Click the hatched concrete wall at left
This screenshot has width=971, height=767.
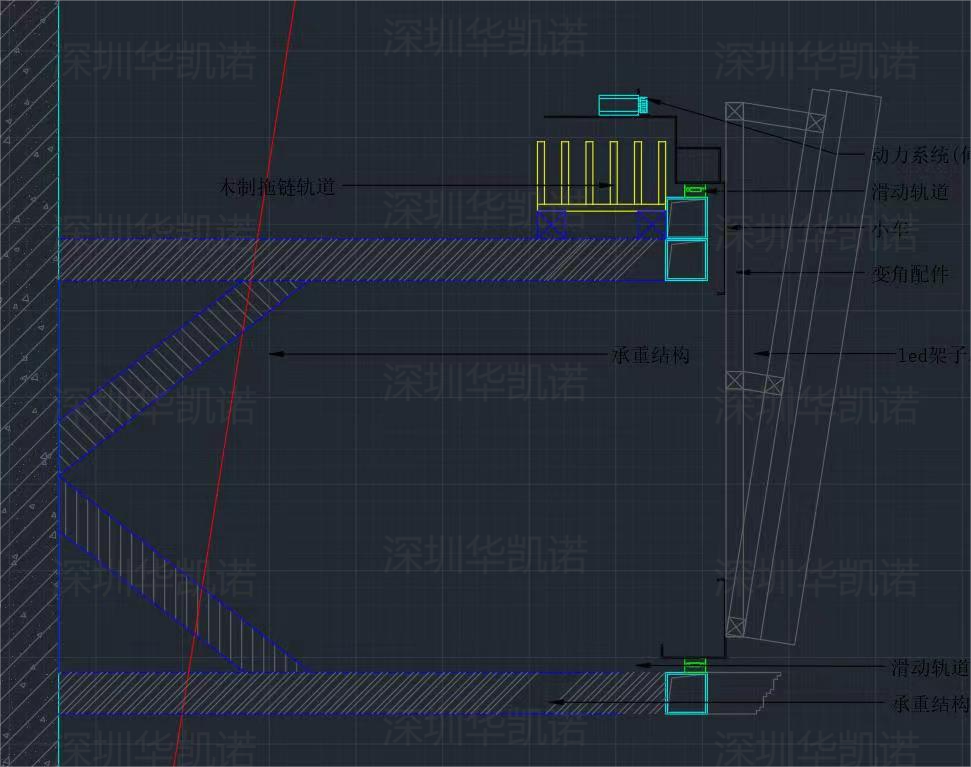(x=28, y=400)
